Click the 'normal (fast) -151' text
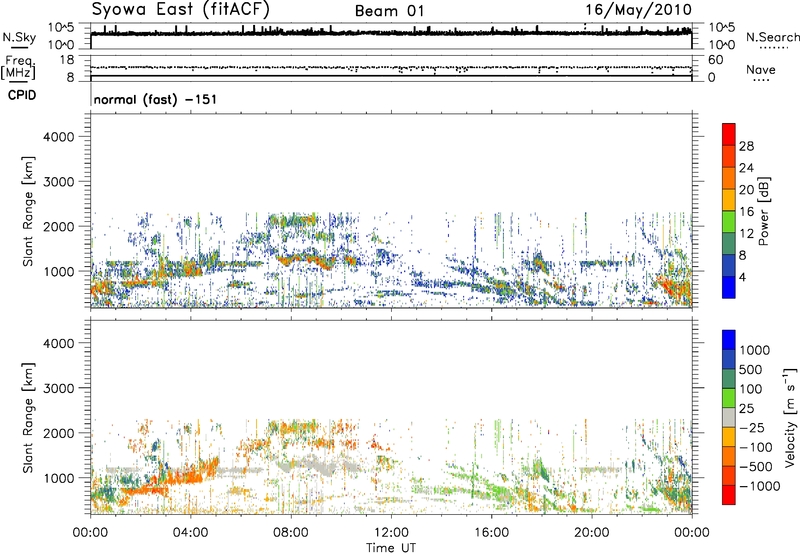The height and width of the screenshot is (554, 800). [155, 99]
